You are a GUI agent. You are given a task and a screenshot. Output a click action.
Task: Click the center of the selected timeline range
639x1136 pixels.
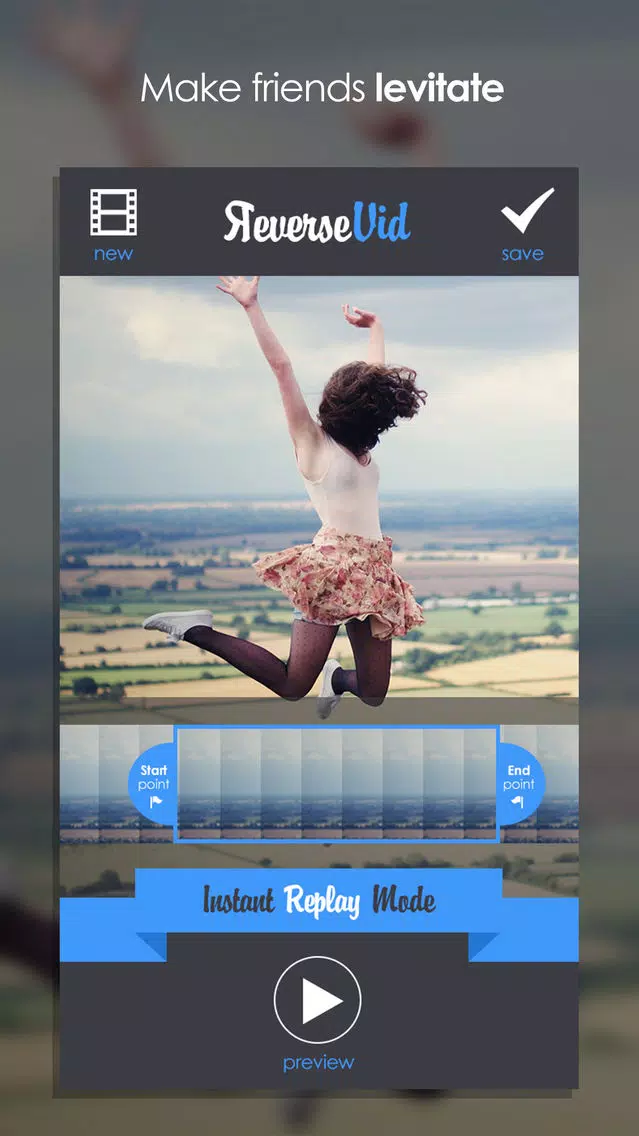[x=337, y=784]
